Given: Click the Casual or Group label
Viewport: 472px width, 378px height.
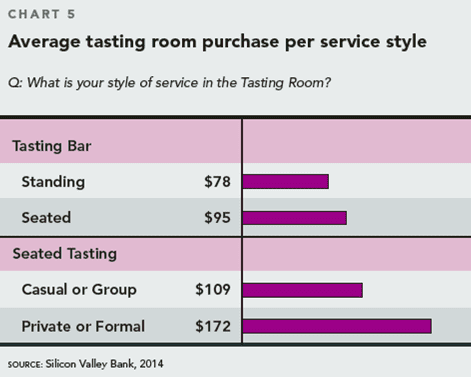Looking at the screenshot, I should tap(79, 289).
